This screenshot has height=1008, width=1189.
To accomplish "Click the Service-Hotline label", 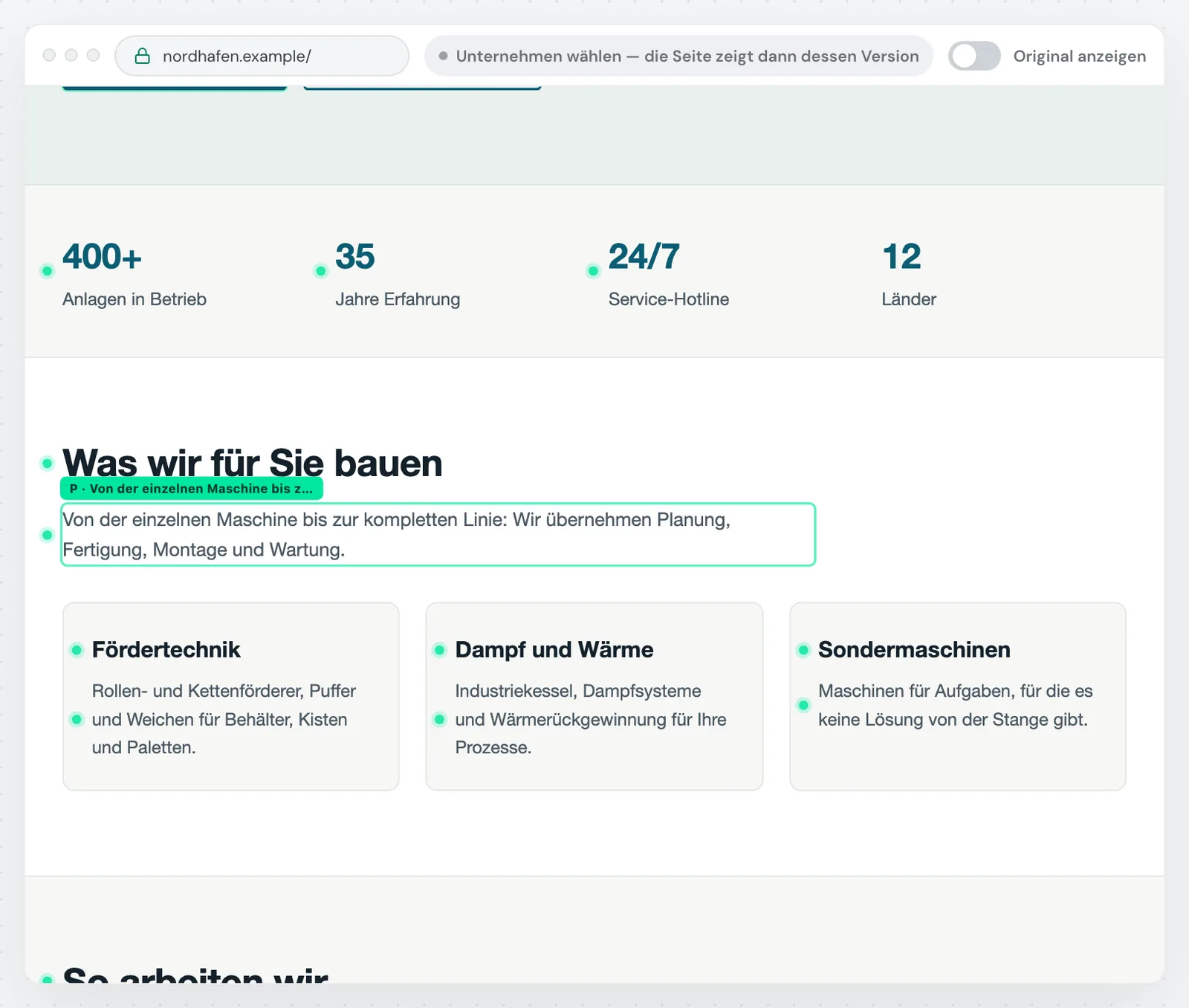I will (x=669, y=299).
